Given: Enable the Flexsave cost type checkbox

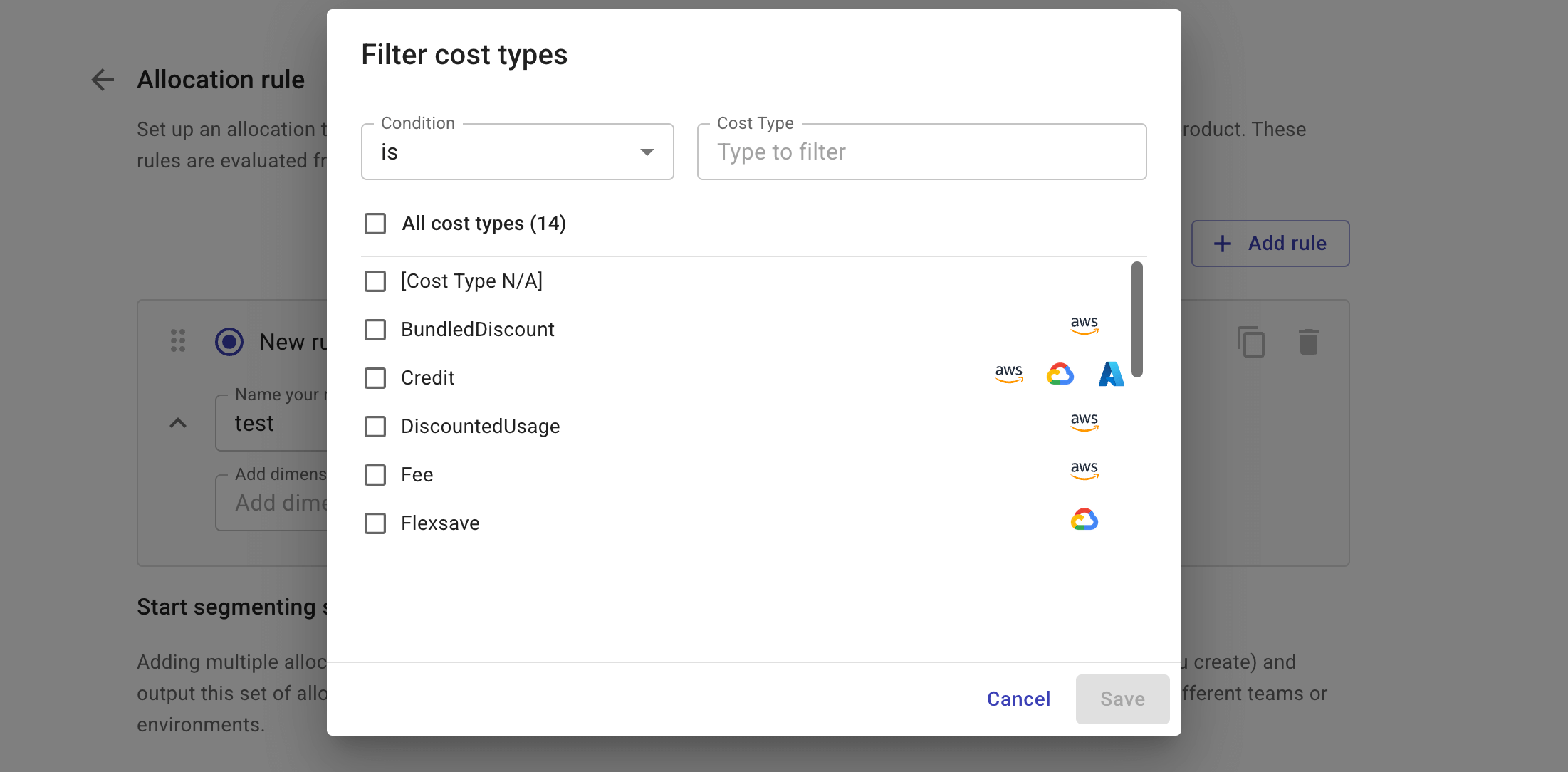Looking at the screenshot, I should pyautogui.click(x=375, y=523).
